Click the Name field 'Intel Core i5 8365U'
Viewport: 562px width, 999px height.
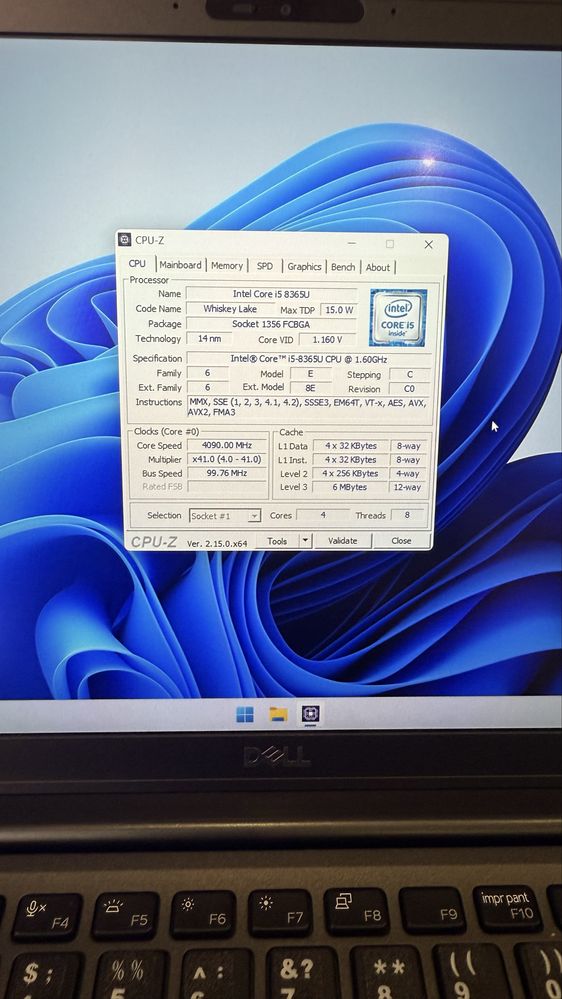point(271,294)
